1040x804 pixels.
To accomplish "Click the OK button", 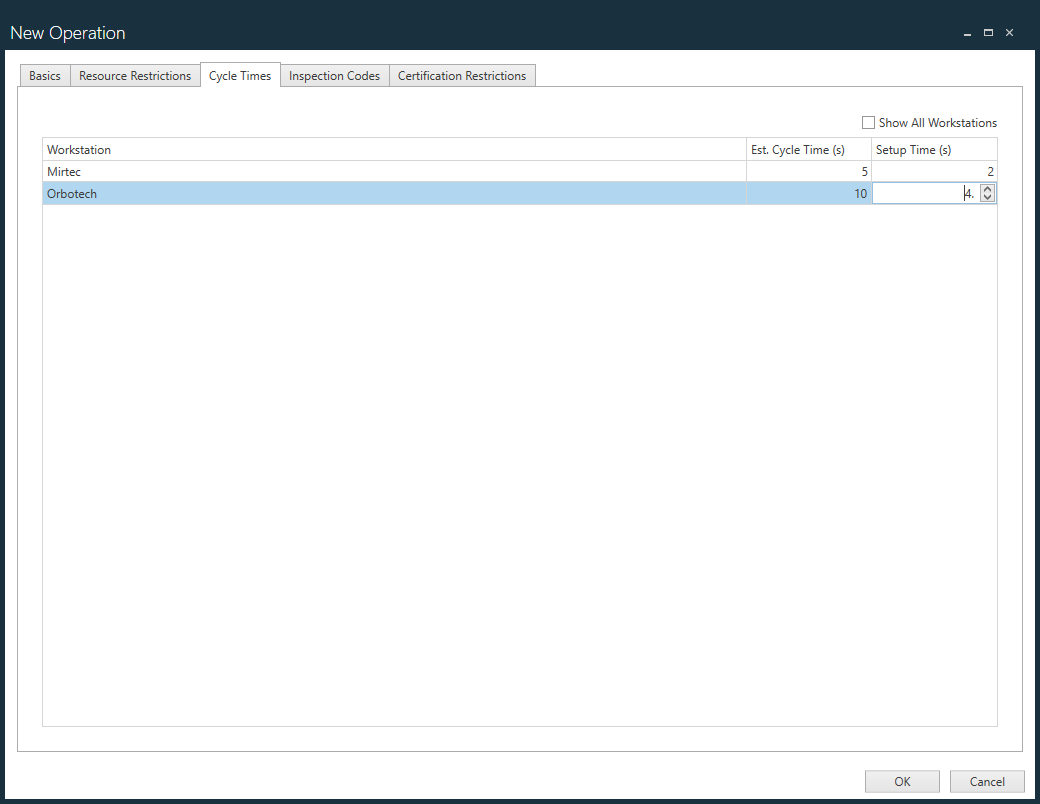I will click(x=902, y=781).
